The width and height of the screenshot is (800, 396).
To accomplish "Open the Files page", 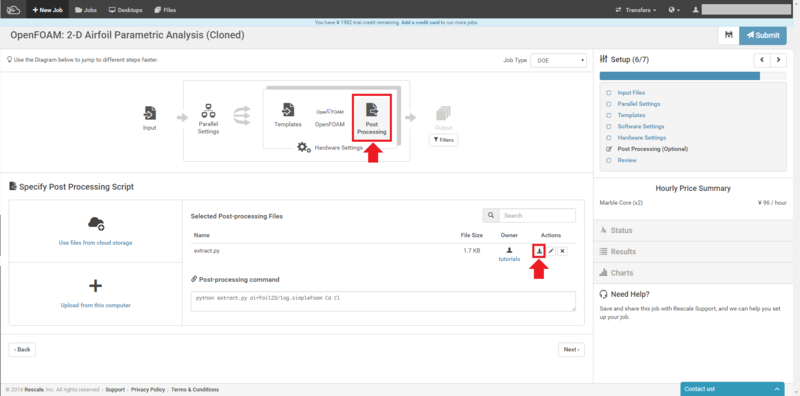I will click(165, 10).
